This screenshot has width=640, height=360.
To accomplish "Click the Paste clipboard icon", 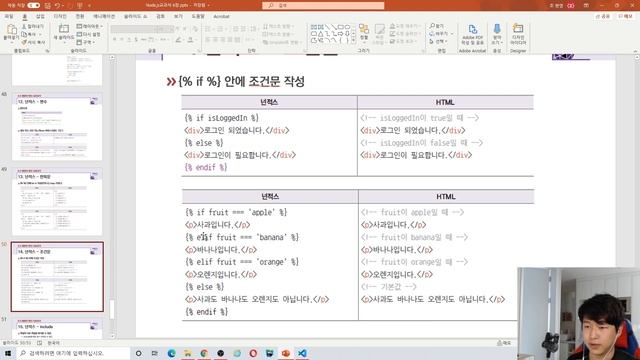I will 11,29.
